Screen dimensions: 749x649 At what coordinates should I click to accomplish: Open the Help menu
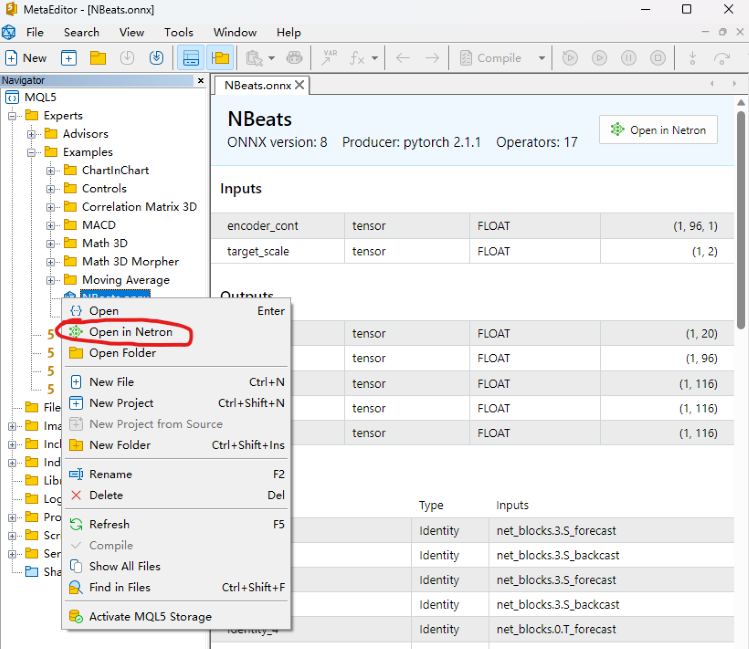(289, 32)
